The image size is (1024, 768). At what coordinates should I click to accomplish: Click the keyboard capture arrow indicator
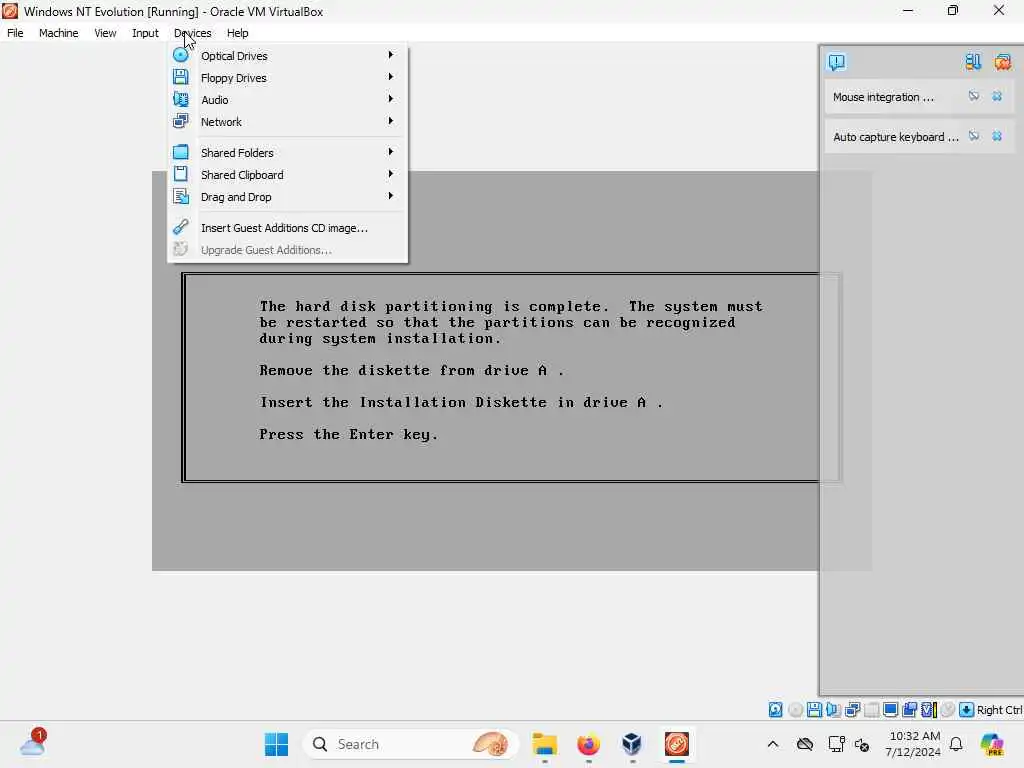(967, 710)
